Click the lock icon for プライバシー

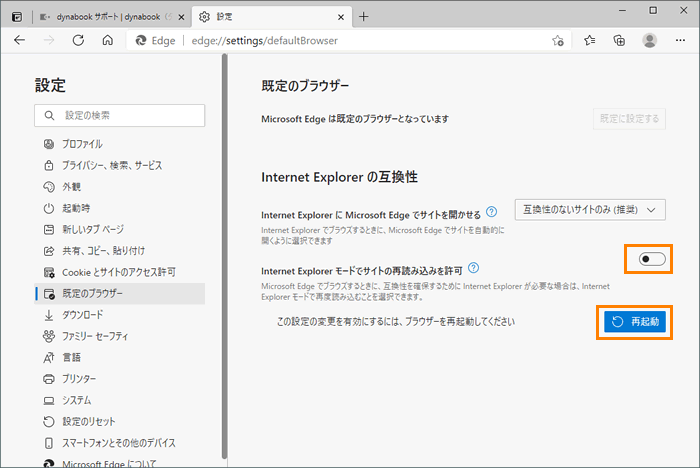pos(49,165)
